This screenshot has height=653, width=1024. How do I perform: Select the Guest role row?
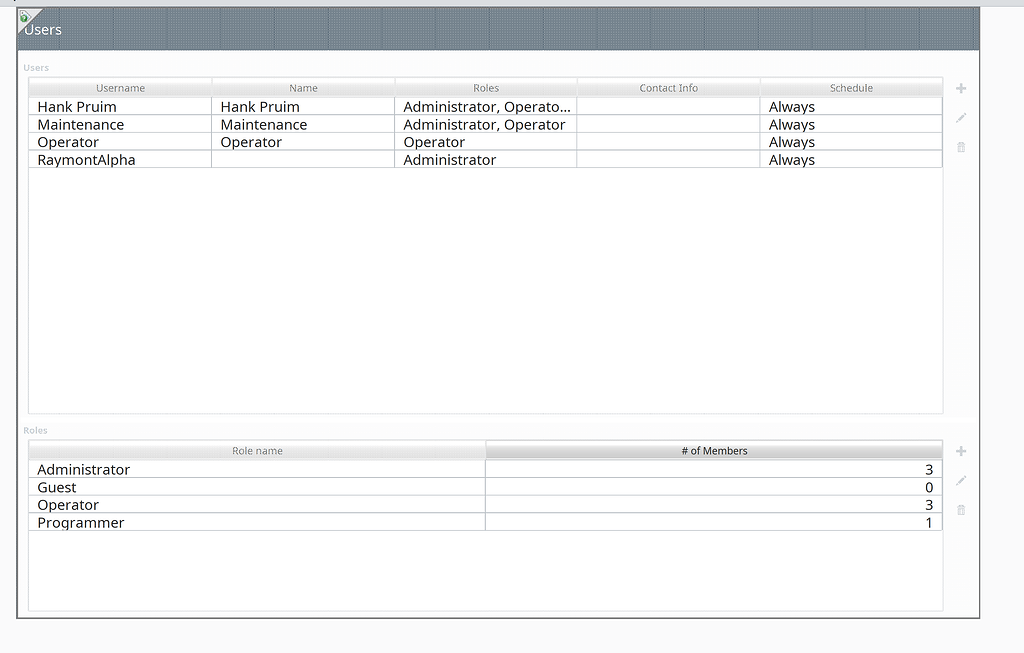pyautogui.click(x=257, y=487)
